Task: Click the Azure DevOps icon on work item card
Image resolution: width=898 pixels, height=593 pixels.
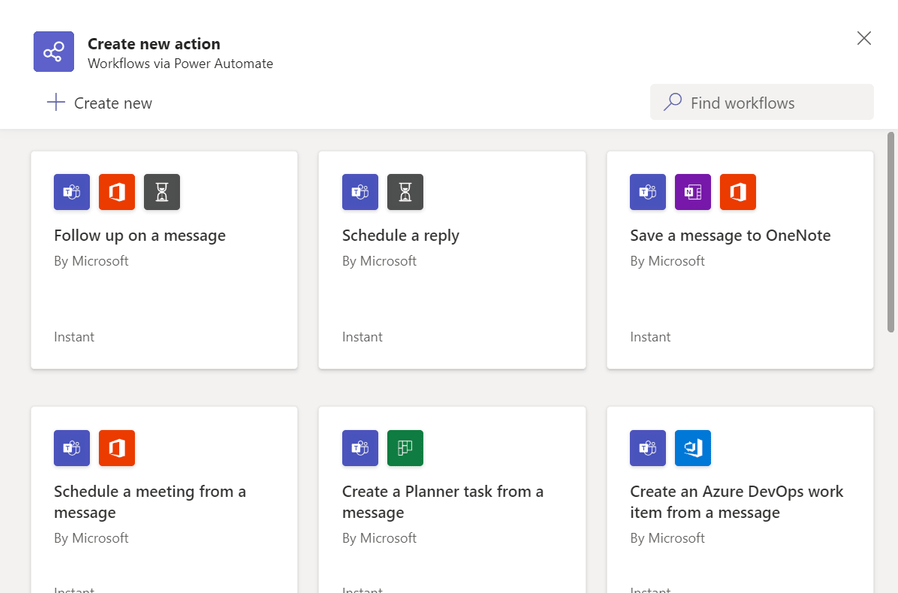Action: point(693,448)
